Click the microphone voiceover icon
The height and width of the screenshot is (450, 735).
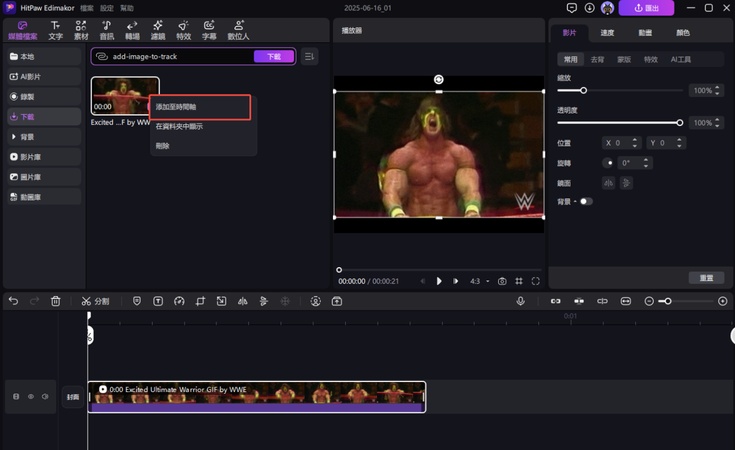click(x=520, y=301)
